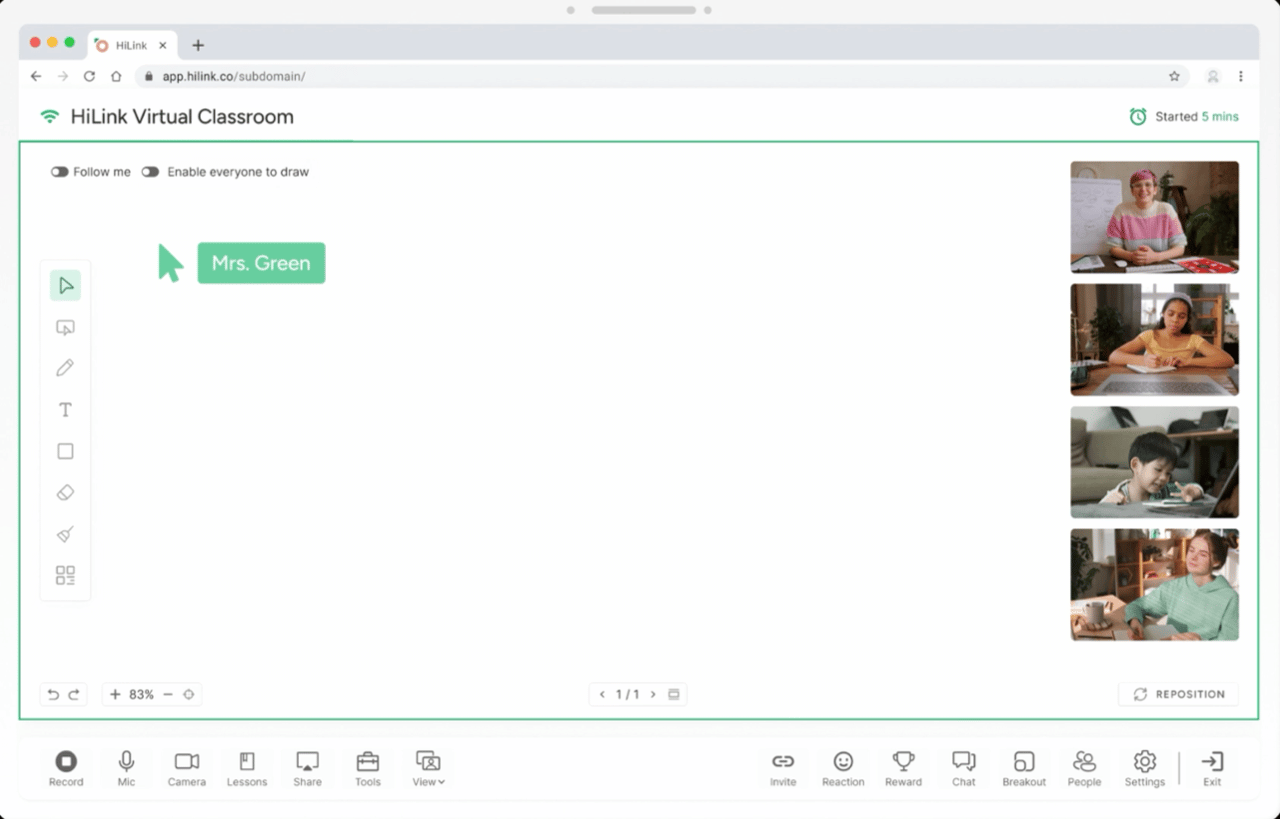
Task: Open the Invite link option
Action: 783,769
